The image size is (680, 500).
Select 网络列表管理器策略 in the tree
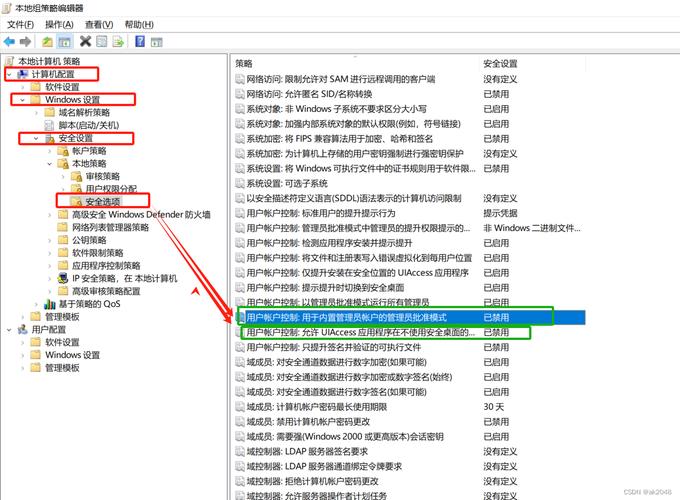tap(111, 227)
